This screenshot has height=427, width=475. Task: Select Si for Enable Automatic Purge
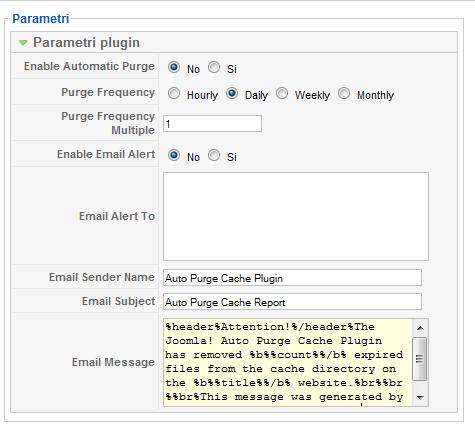tap(214, 67)
